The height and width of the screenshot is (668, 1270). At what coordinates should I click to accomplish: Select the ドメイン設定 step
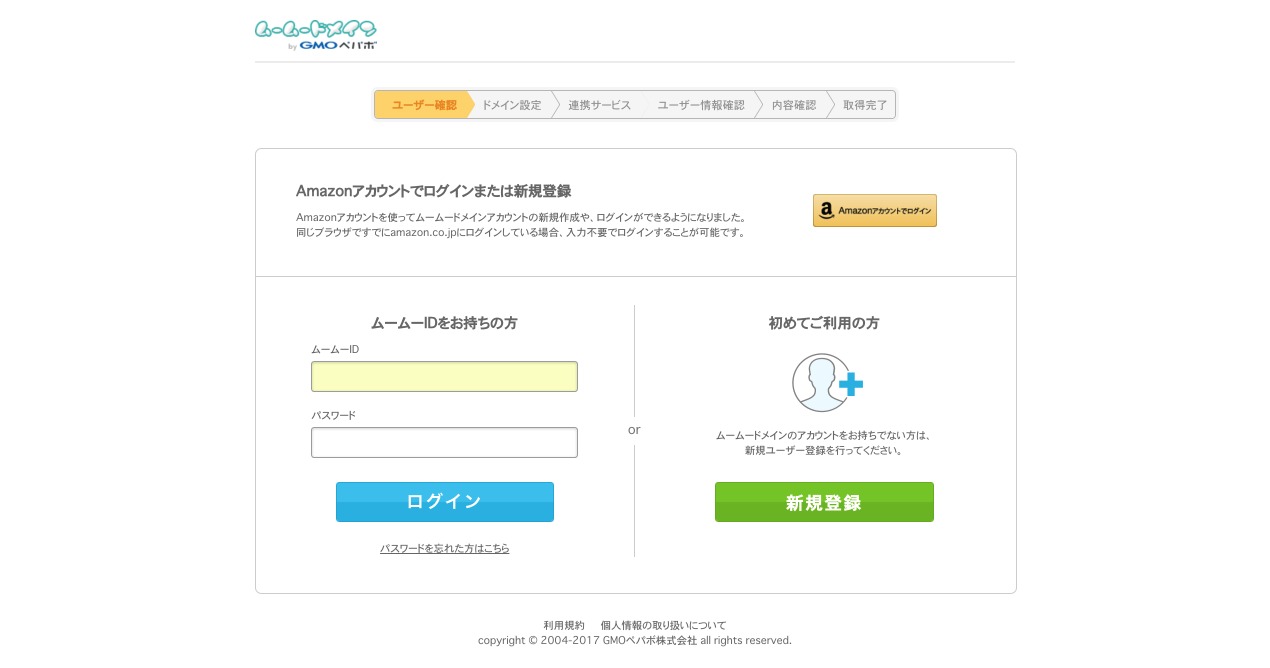(x=511, y=105)
